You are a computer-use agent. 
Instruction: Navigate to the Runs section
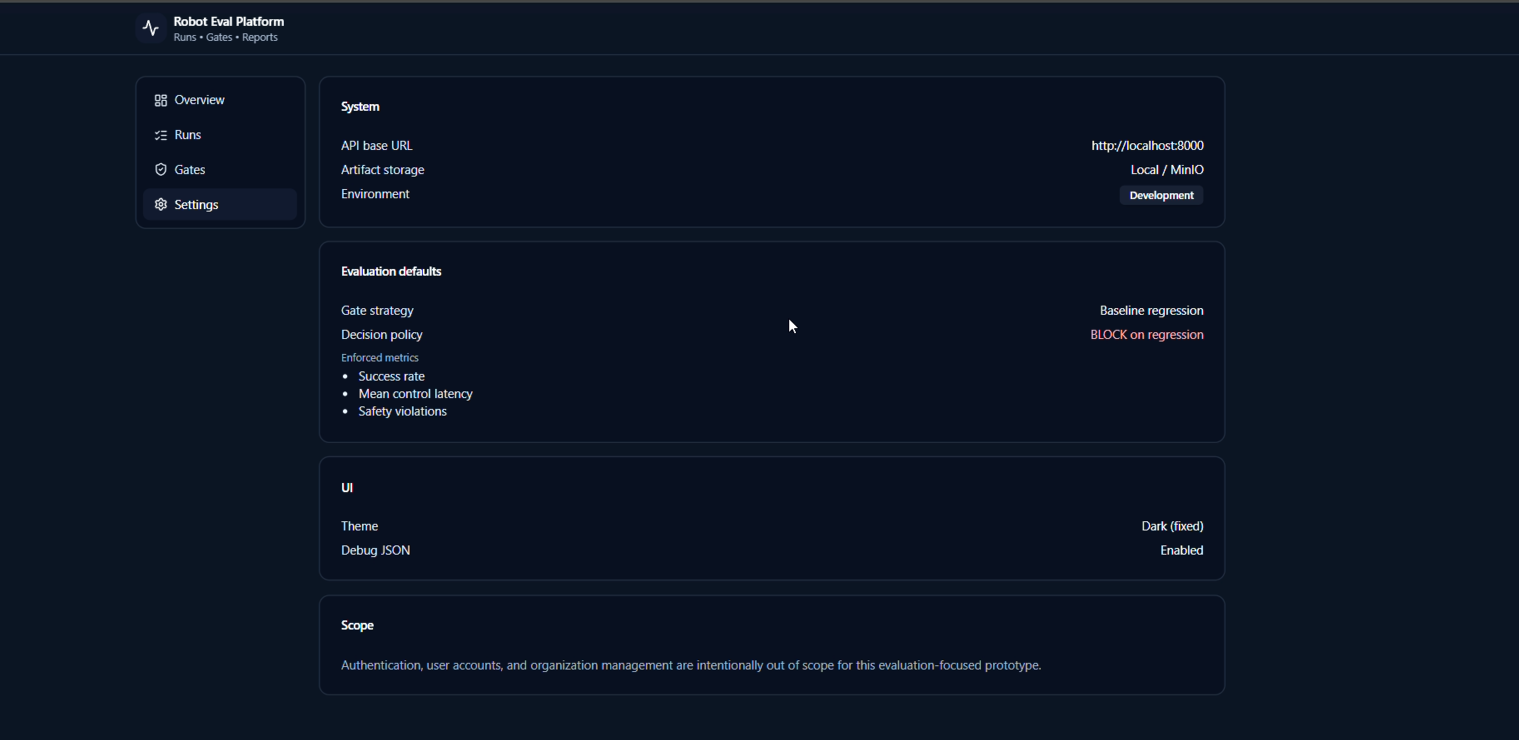(x=187, y=134)
